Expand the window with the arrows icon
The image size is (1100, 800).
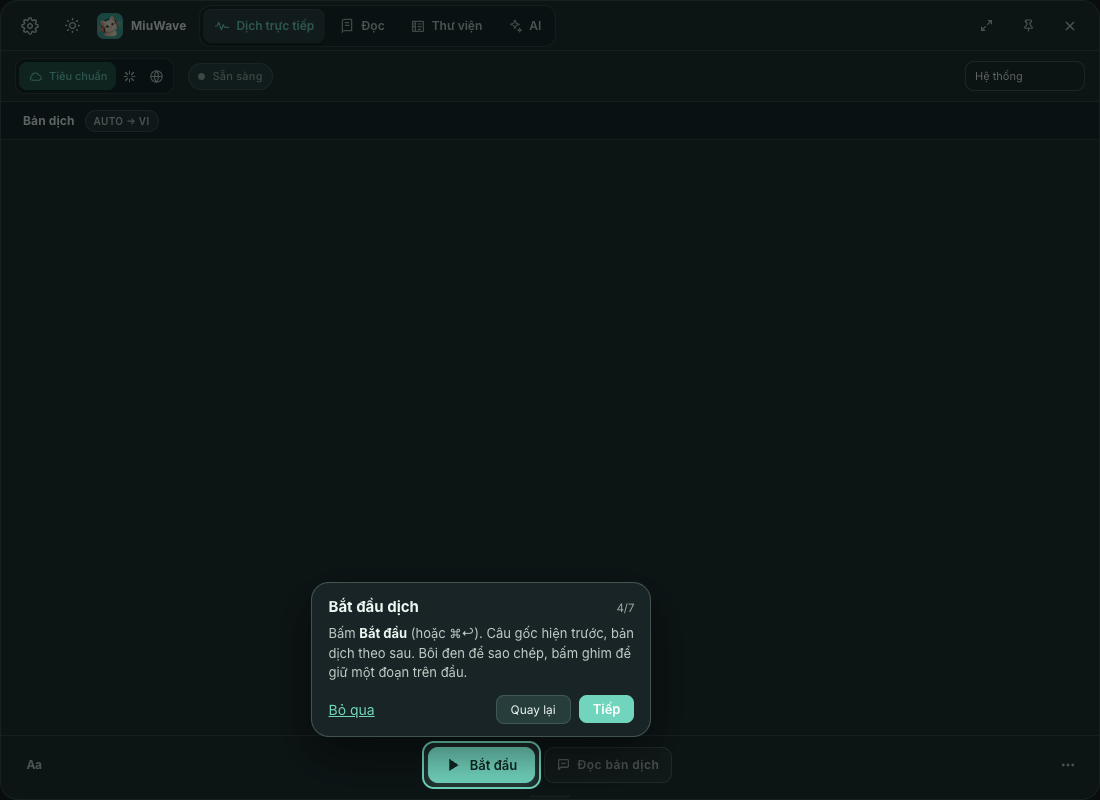coord(986,26)
